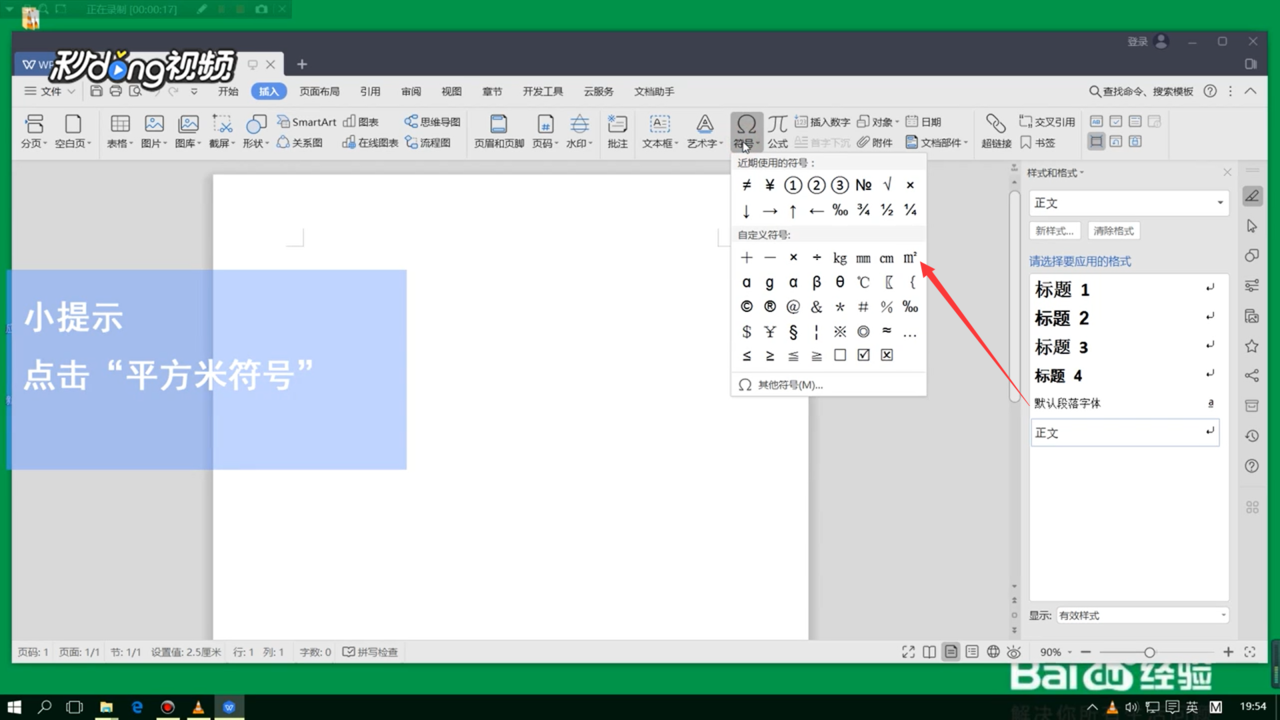Open the 90% zoom level dropdown

[1055, 652]
